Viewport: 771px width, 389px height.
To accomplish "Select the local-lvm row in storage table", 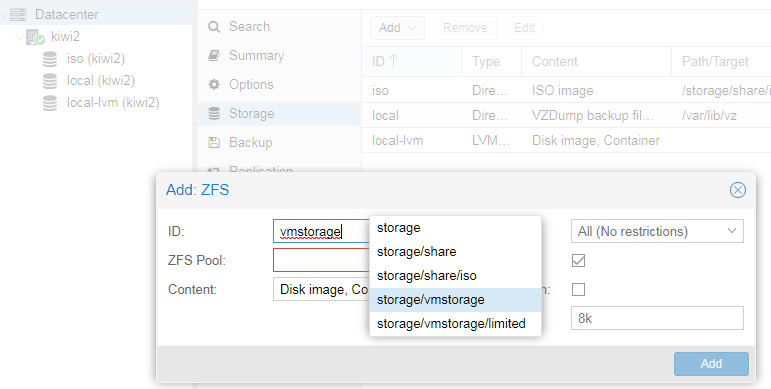I will [x=566, y=141].
